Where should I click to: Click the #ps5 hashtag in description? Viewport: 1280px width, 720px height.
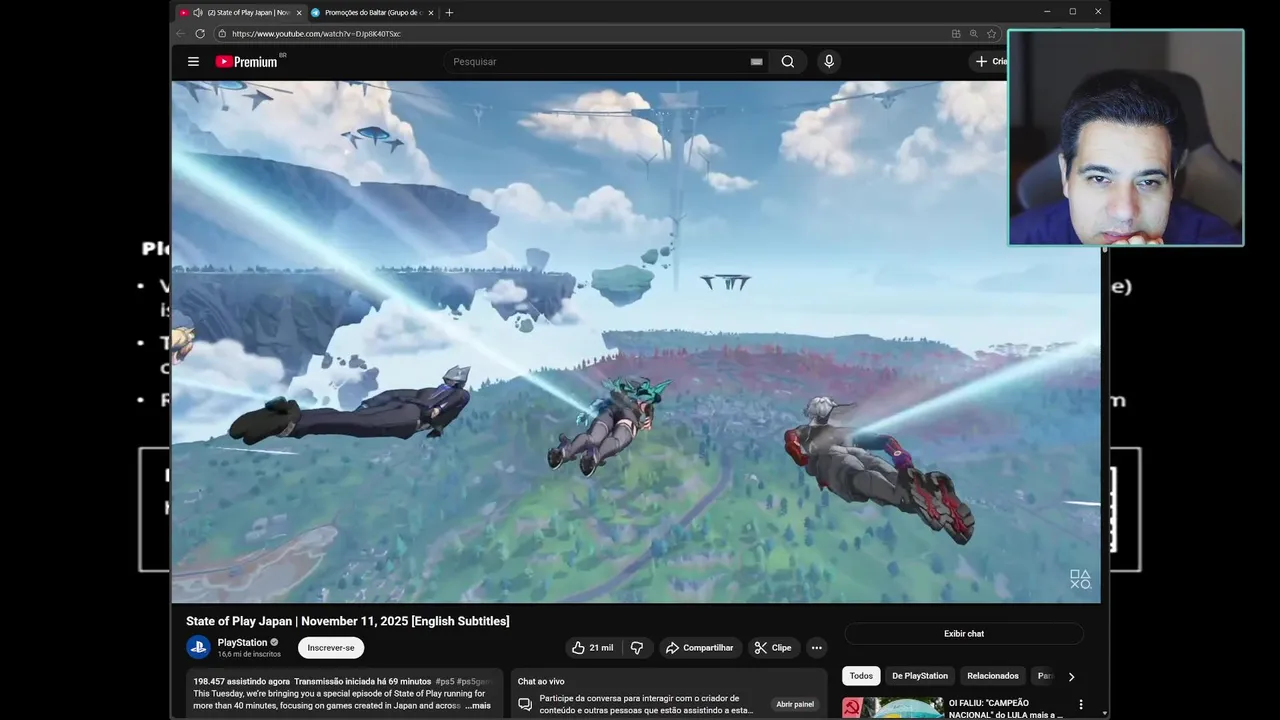point(444,681)
